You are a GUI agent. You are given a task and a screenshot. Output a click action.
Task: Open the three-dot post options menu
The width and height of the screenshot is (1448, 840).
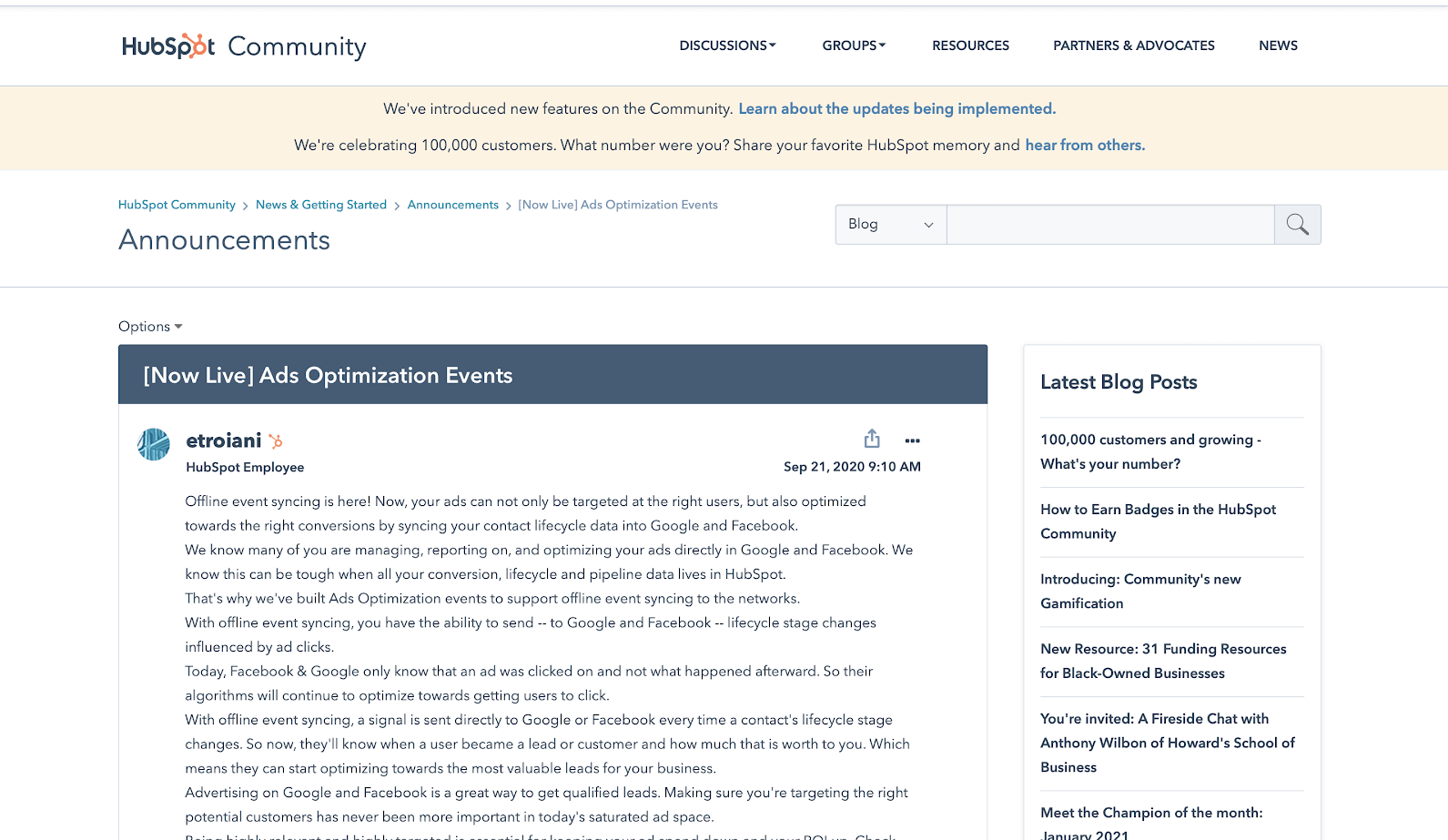tap(912, 440)
